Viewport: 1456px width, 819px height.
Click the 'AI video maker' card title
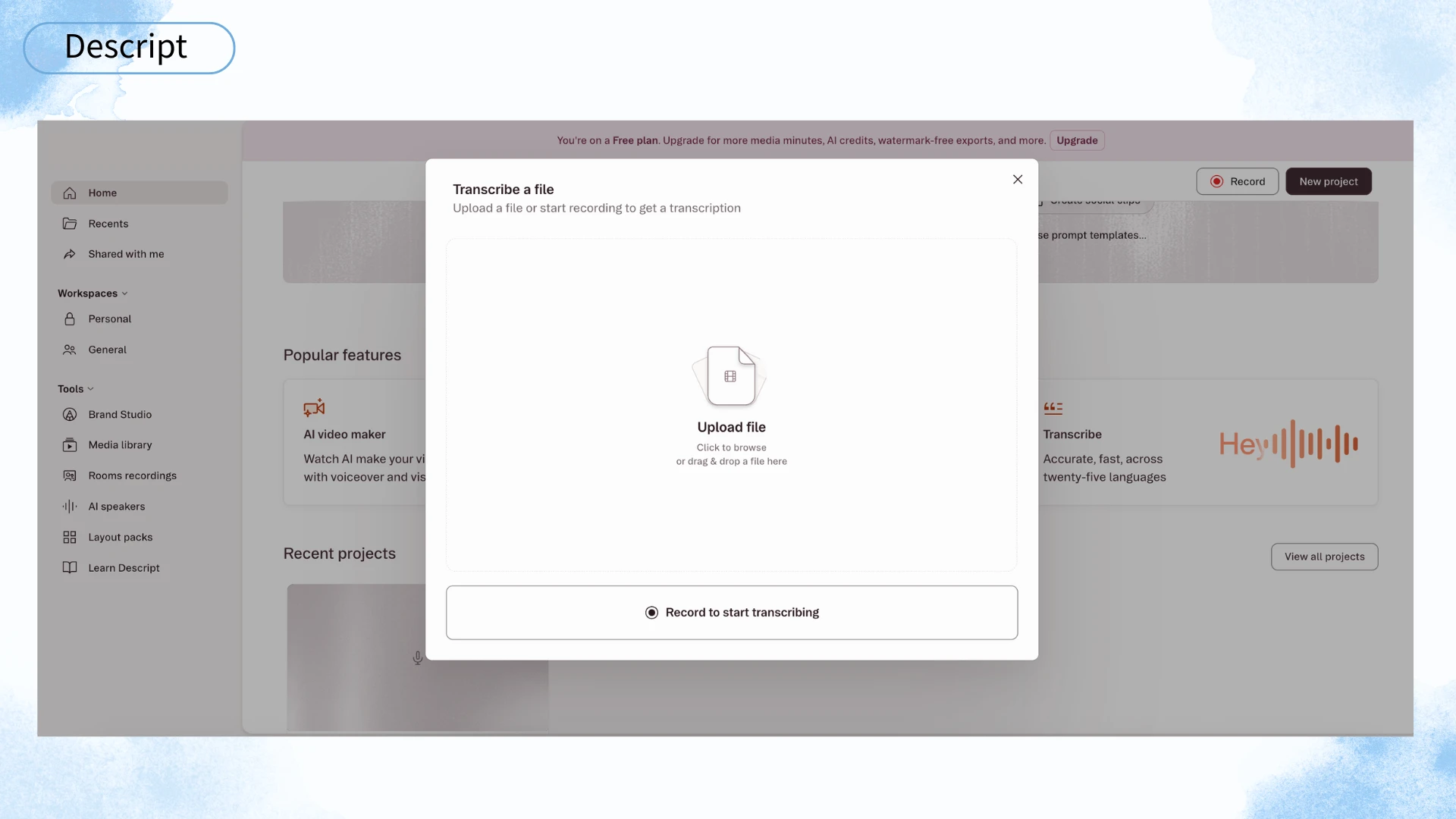(x=344, y=435)
